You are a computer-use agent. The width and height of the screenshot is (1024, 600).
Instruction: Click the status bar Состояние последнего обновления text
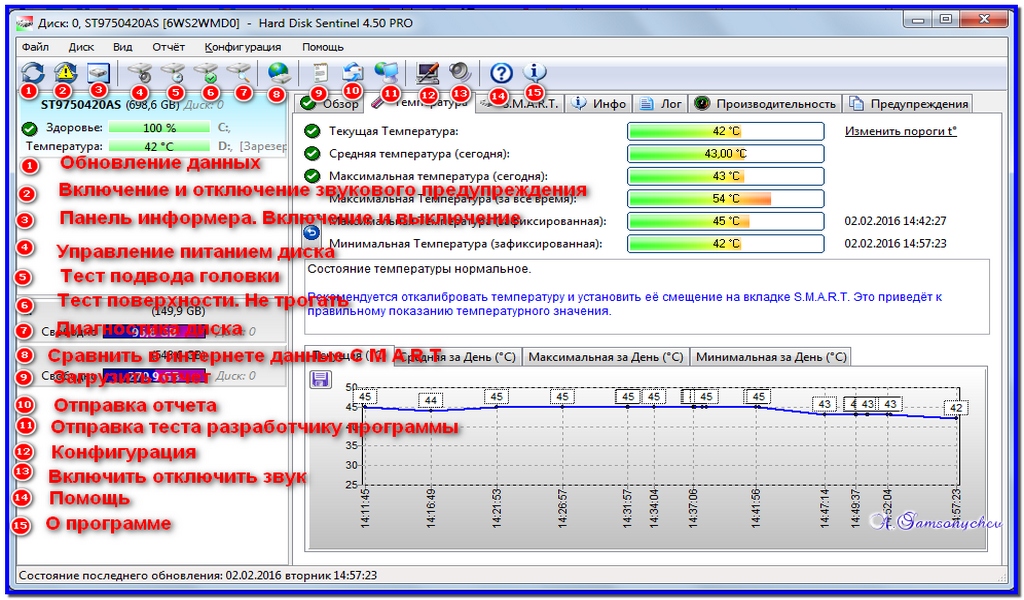pos(198,575)
